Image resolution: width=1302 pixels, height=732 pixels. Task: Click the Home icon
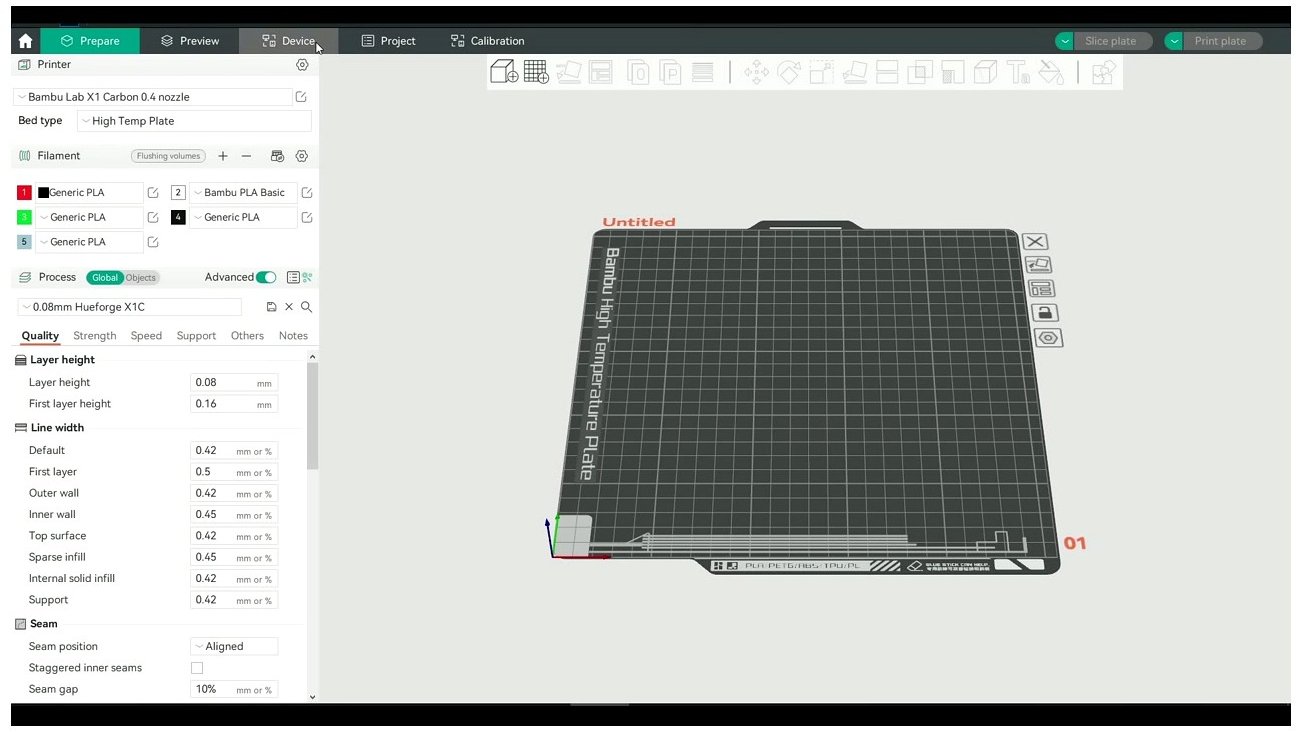pos(25,41)
